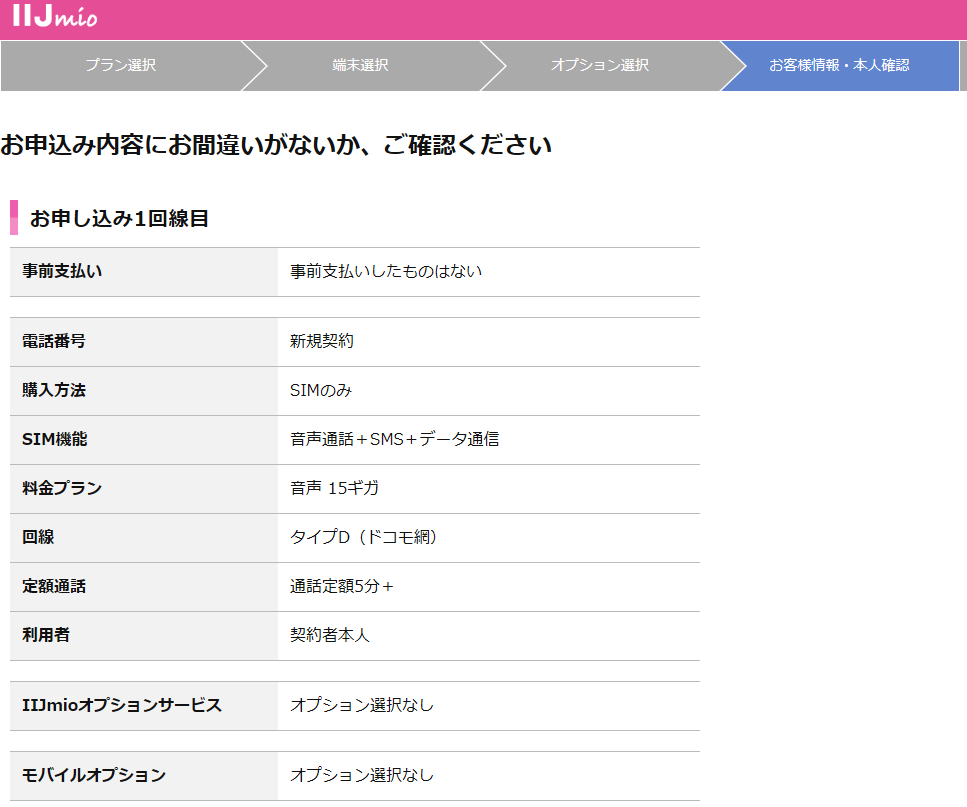Click the IIJmio logo

[x=55, y=16]
